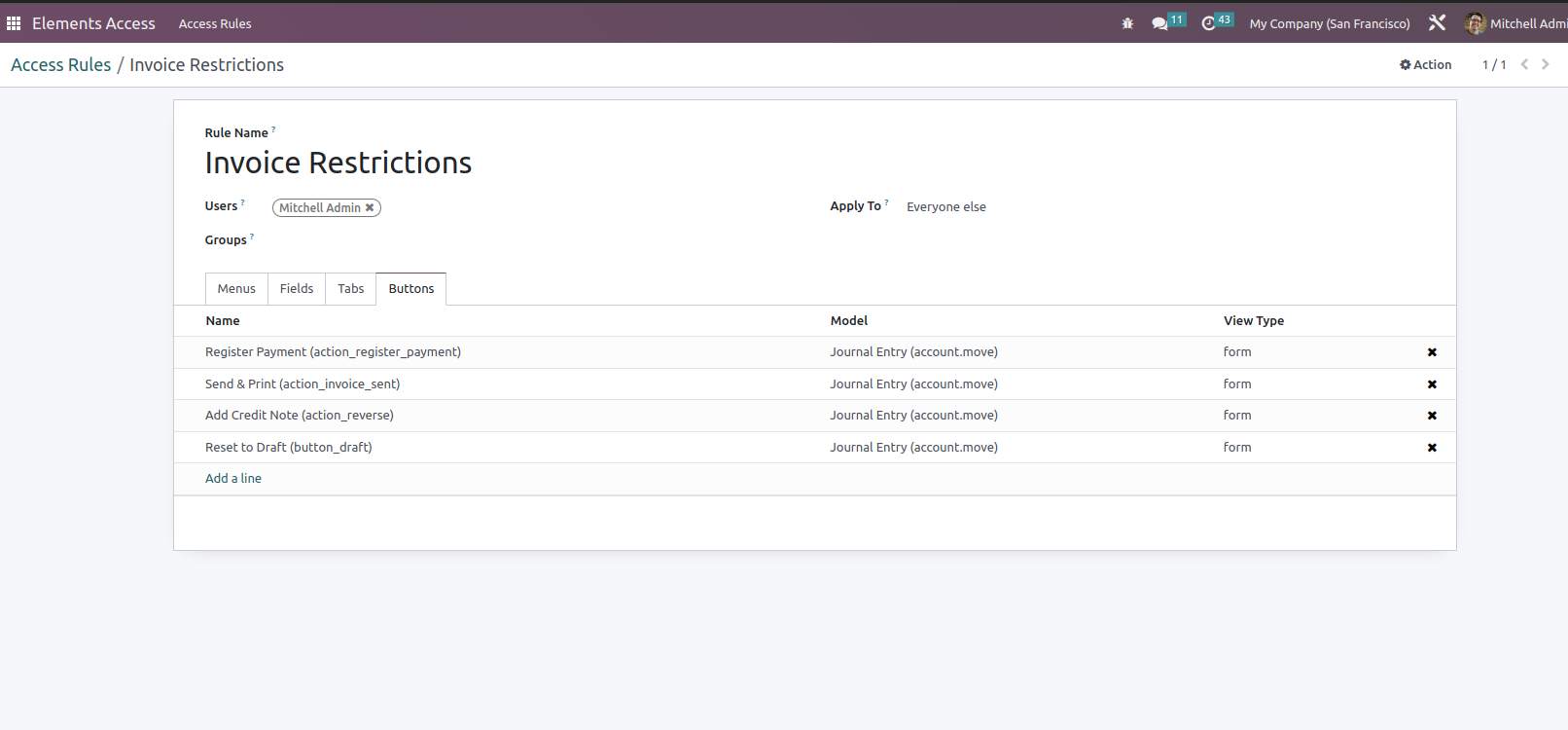This screenshot has width=1568, height=730.
Task: Click Add a line link
Action: pyautogui.click(x=233, y=479)
